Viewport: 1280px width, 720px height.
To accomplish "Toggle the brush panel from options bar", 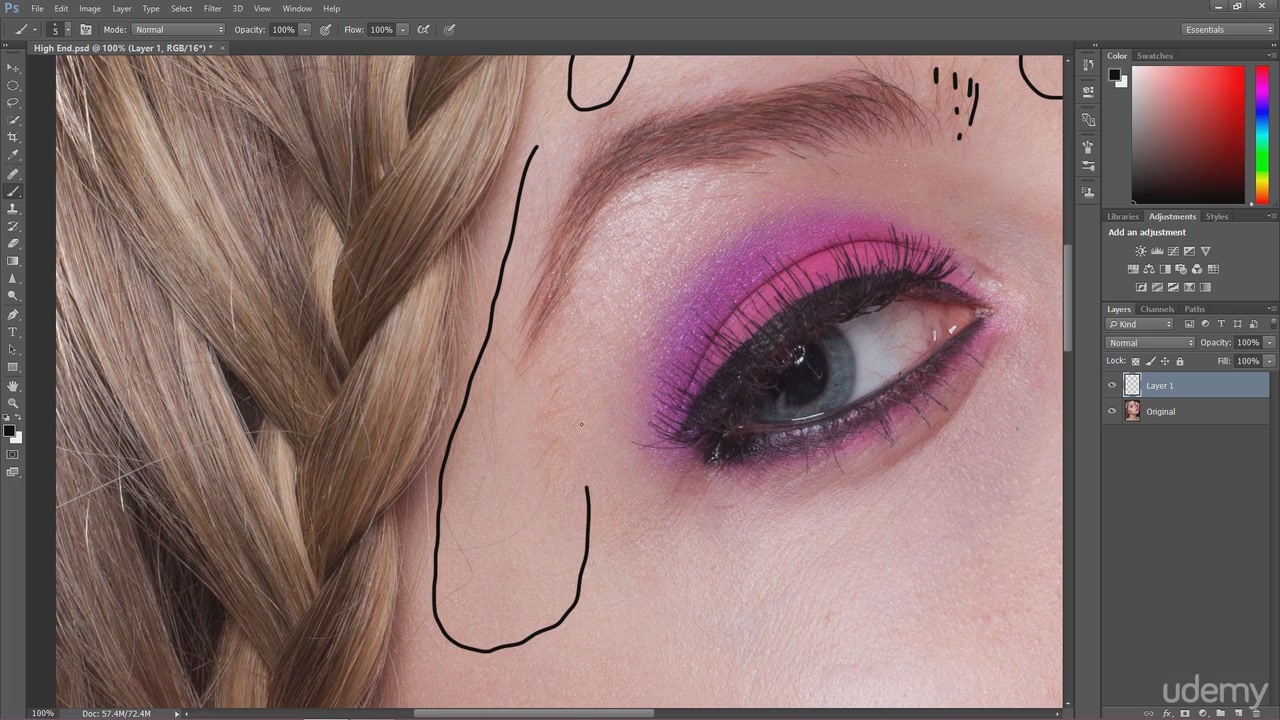I will 86,30.
